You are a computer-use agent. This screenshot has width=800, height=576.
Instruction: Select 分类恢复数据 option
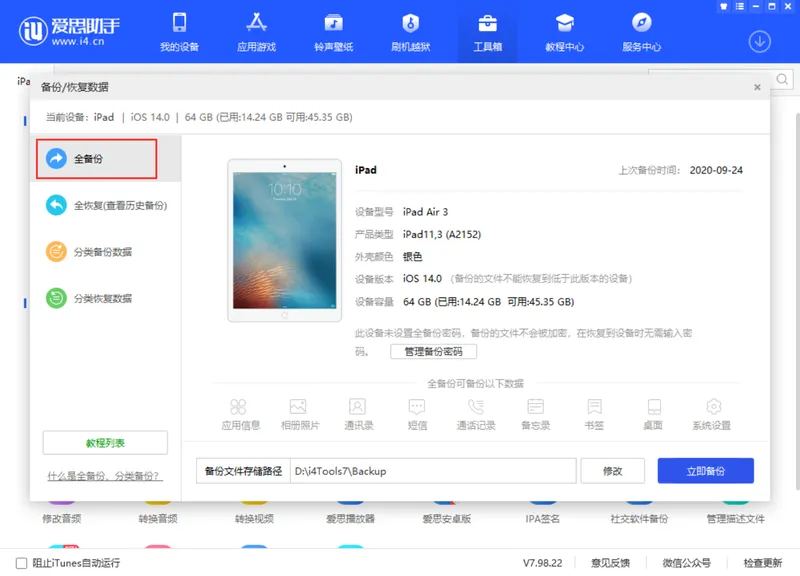(89, 298)
